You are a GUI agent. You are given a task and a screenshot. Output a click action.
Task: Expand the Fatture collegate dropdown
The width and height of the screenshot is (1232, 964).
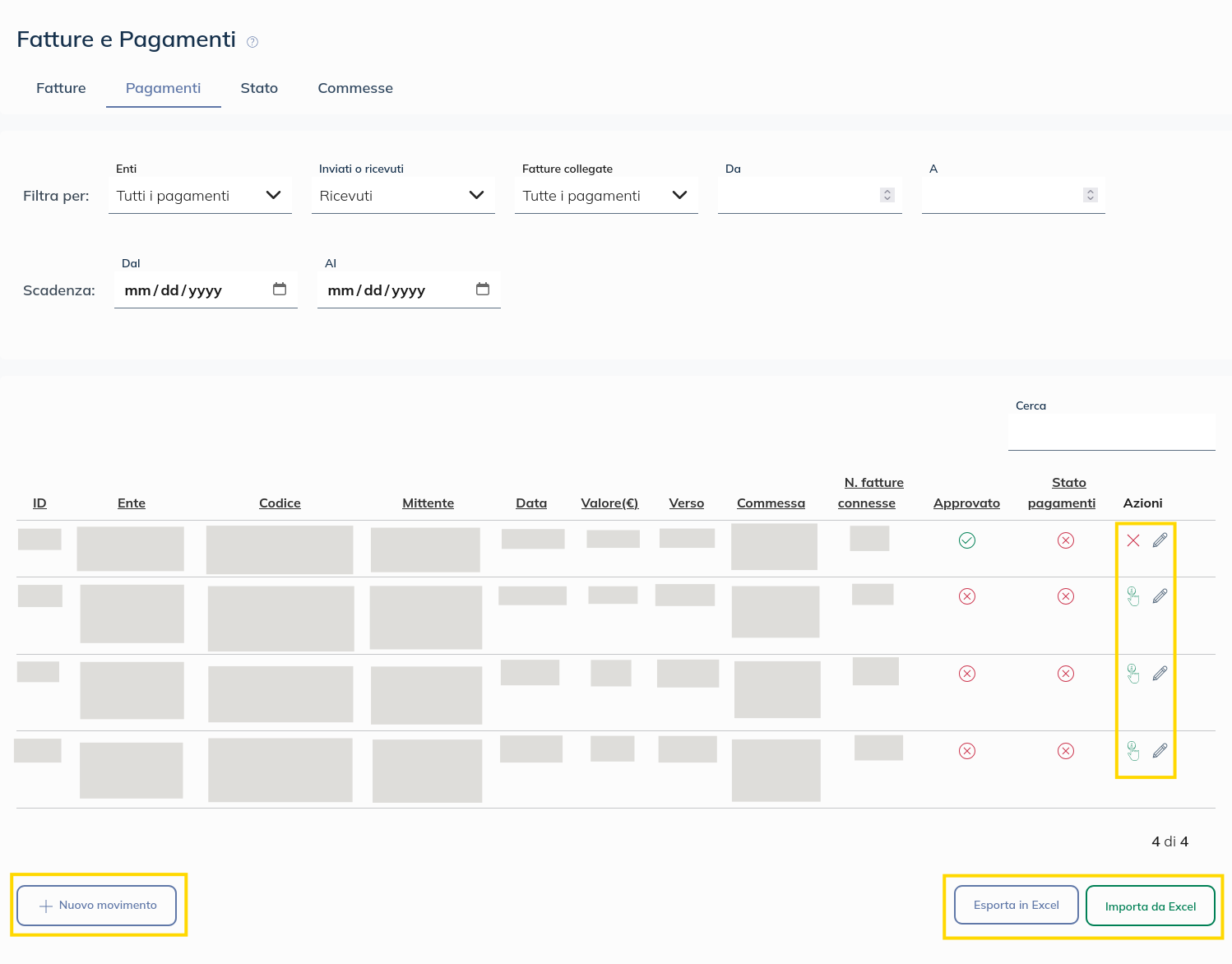click(606, 196)
